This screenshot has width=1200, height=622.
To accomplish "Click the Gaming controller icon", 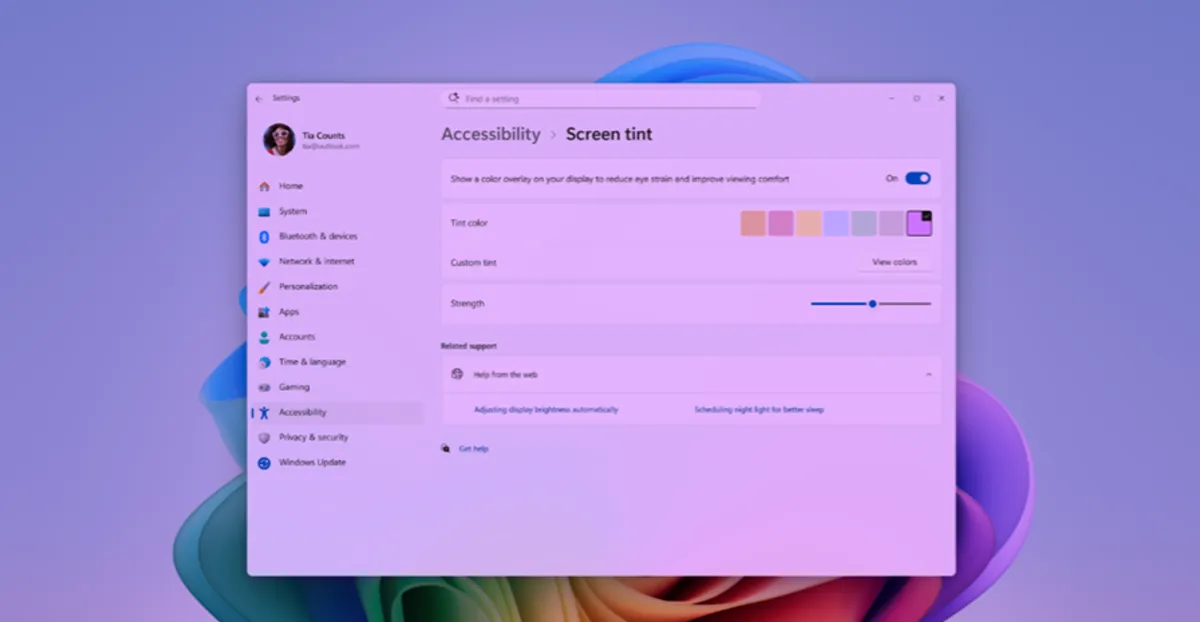I will tap(264, 387).
